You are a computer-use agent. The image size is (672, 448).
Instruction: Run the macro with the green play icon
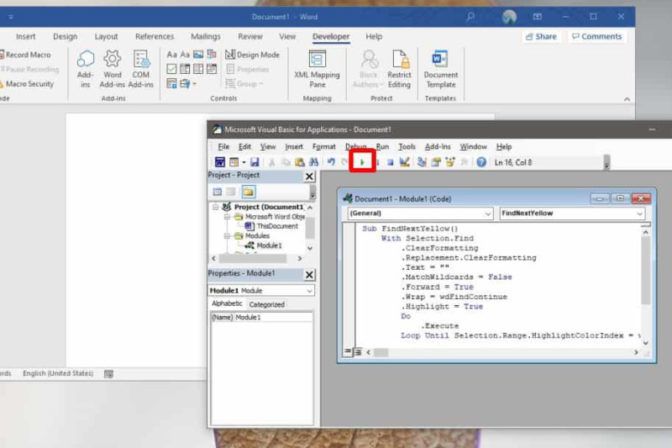[362, 162]
